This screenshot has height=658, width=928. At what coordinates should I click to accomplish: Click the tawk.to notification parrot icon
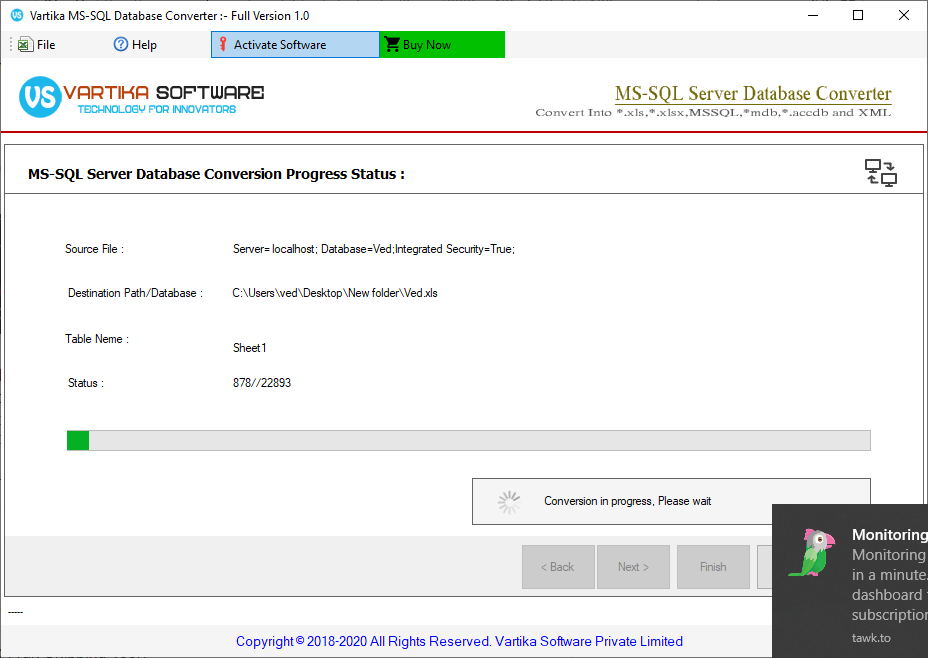point(811,553)
